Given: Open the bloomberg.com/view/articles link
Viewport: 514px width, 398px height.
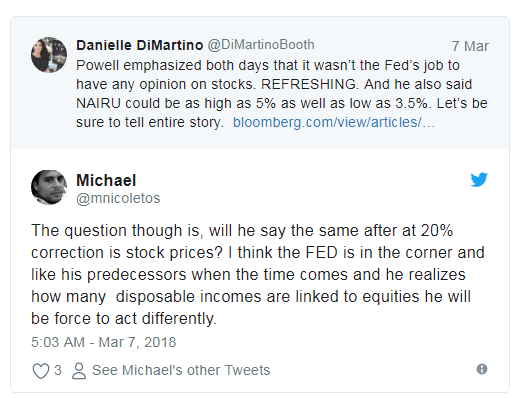Looking at the screenshot, I should (334, 122).
